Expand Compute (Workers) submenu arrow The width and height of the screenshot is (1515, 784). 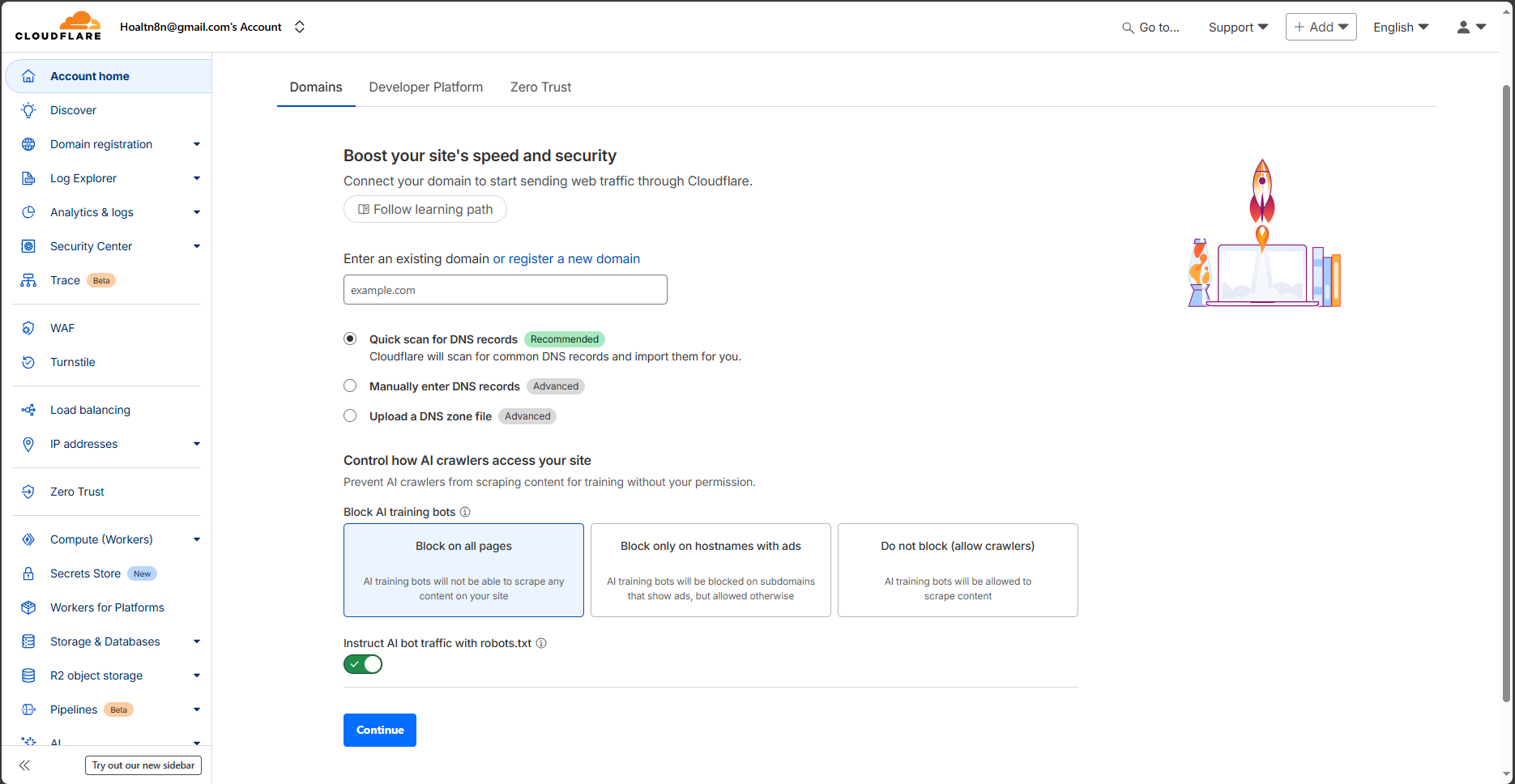(x=196, y=539)
